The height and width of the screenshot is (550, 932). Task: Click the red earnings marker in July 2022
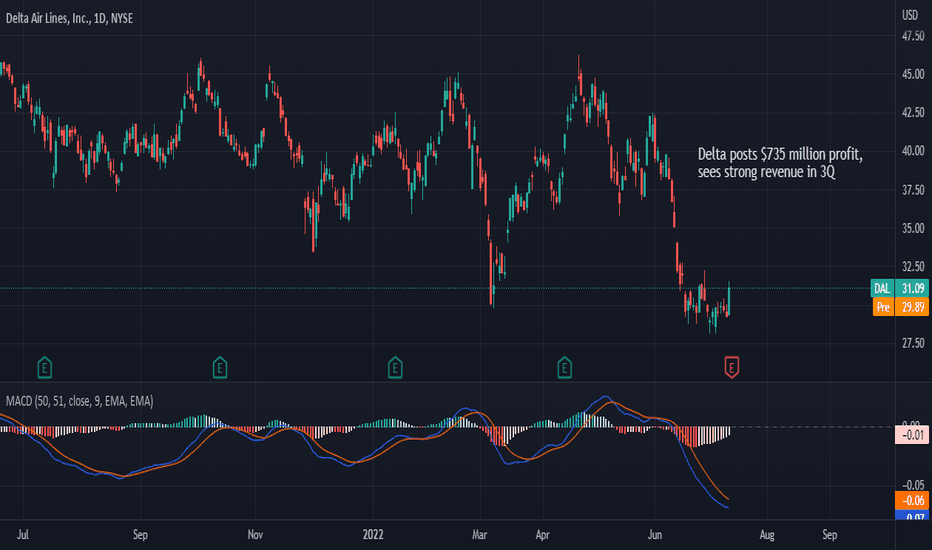click(732, 367)
